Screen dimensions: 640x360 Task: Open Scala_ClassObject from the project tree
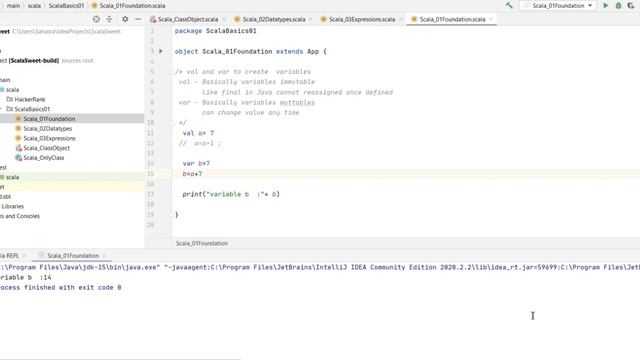46,148
